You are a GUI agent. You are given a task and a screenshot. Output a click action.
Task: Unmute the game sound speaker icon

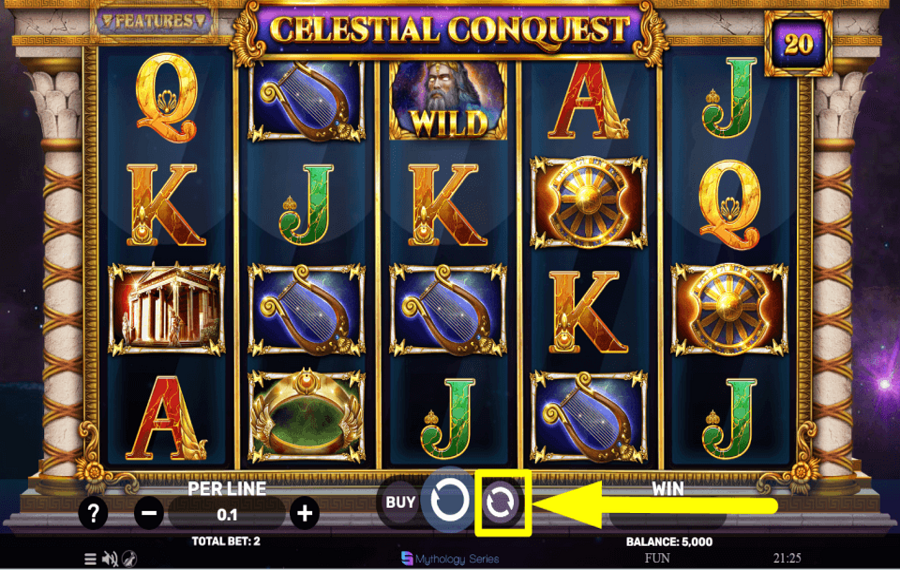109,559
